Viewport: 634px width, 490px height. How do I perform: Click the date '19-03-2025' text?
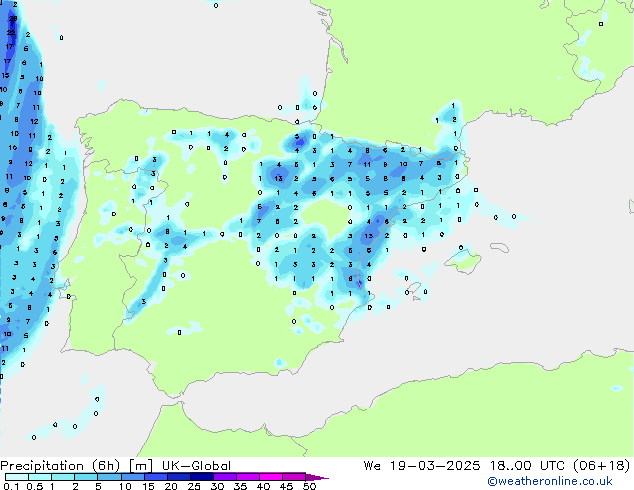(435, 466)
